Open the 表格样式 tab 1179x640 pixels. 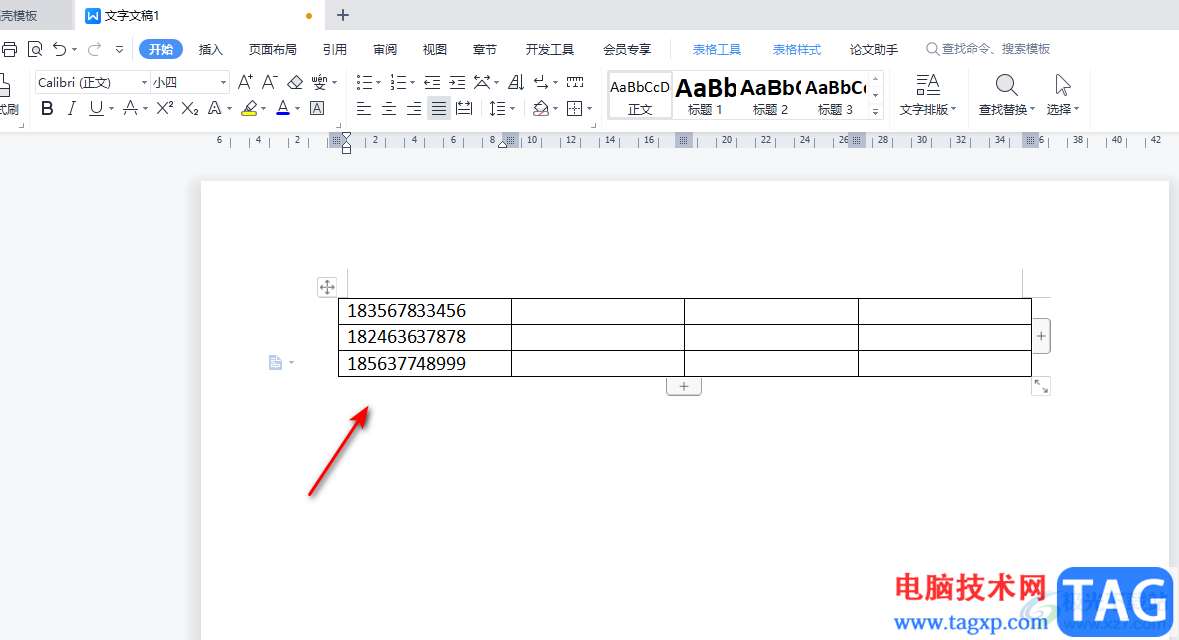pyautogui.click(x=797, y=50)
